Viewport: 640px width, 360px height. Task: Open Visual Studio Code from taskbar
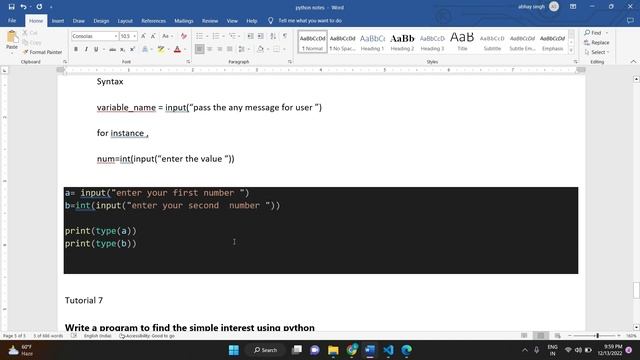(388, 350)
